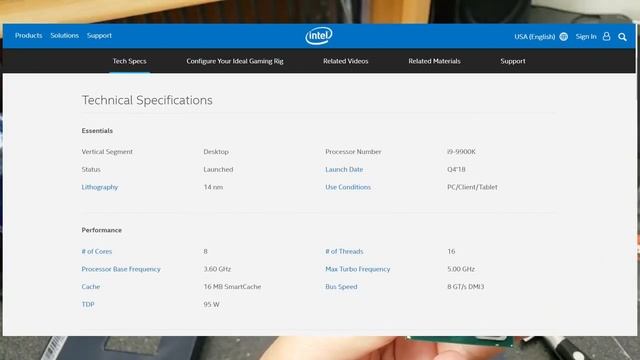The image size is (640, 360).
Task: Go to the Related Videos tab
Action: [346, 61]
